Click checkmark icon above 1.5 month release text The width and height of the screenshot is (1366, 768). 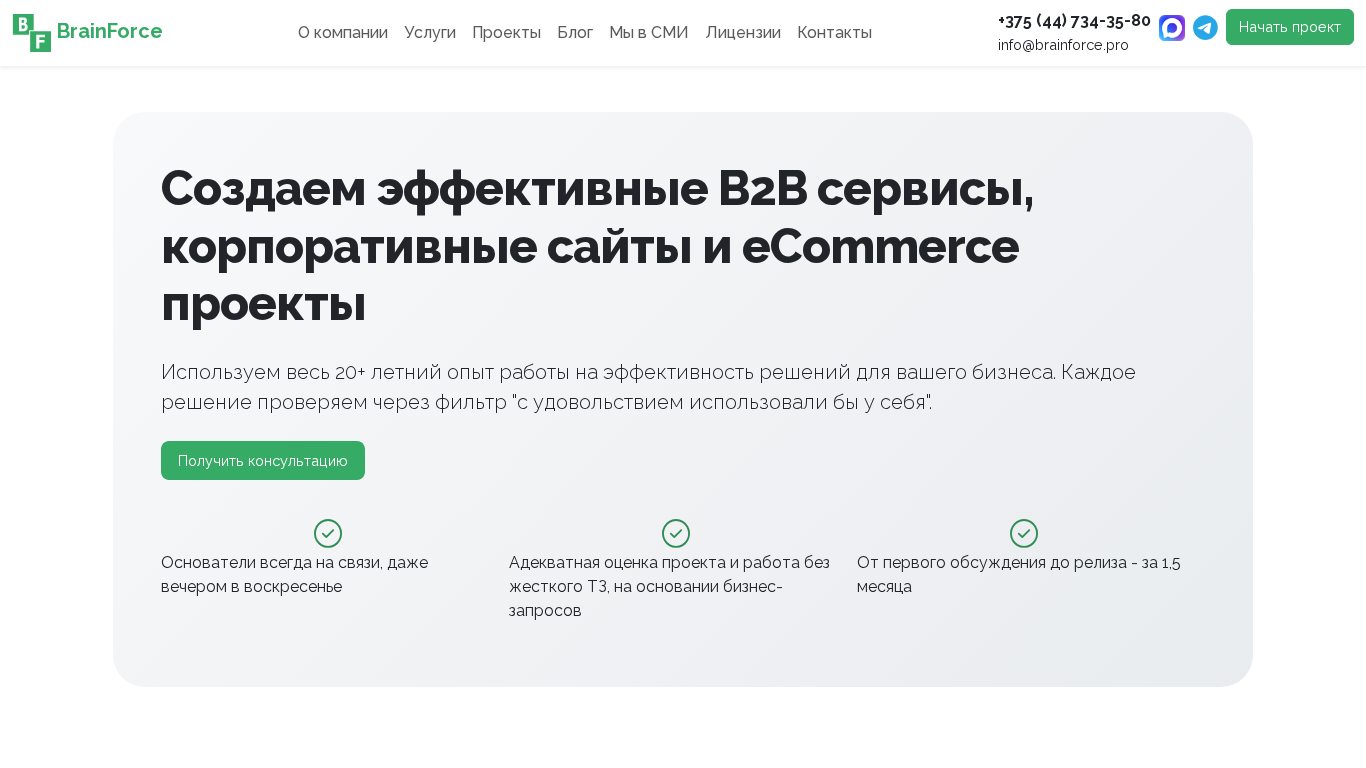click(x=1024, y=533)
